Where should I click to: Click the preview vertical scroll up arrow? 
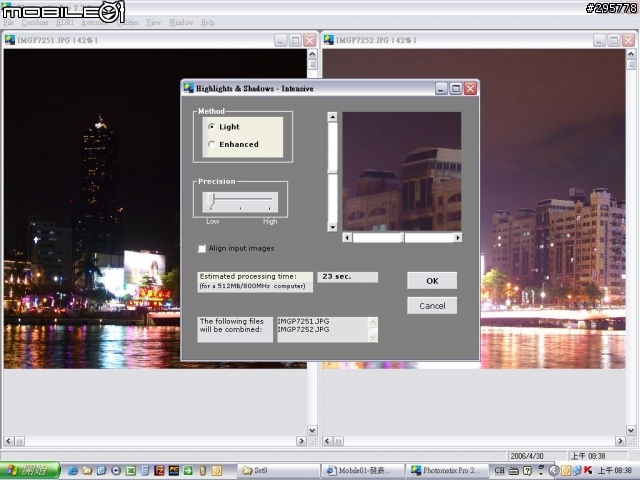[x=332, y=117]
